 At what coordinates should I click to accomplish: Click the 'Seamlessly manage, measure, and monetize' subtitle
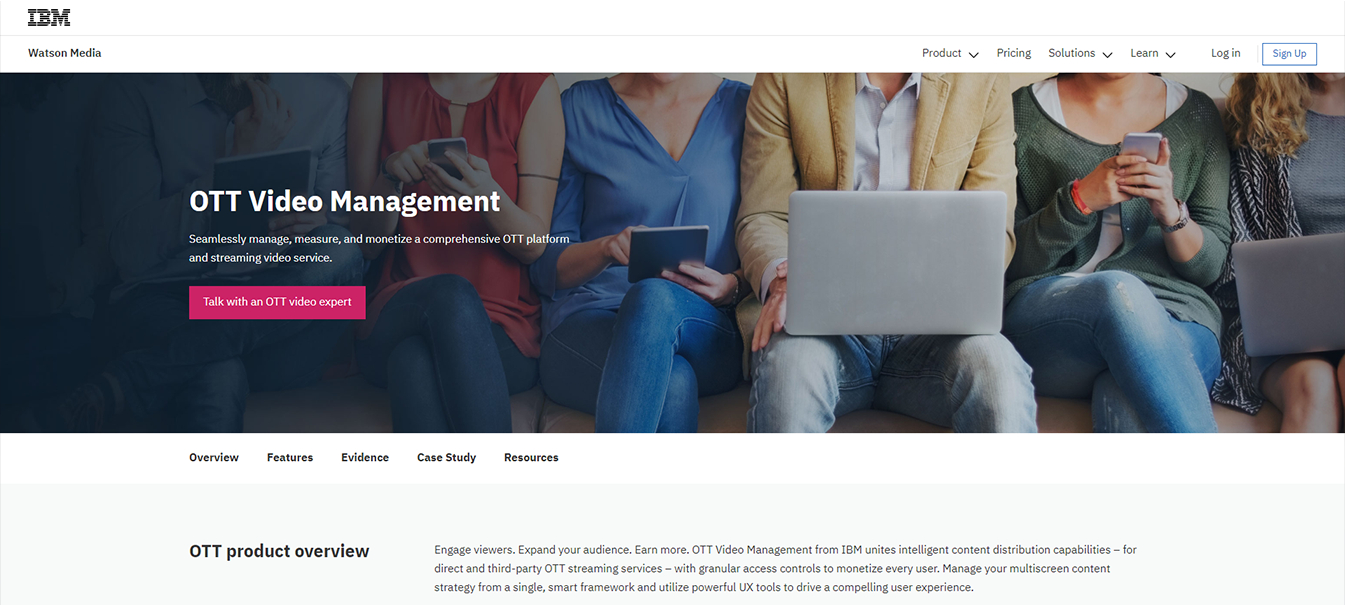379,248
